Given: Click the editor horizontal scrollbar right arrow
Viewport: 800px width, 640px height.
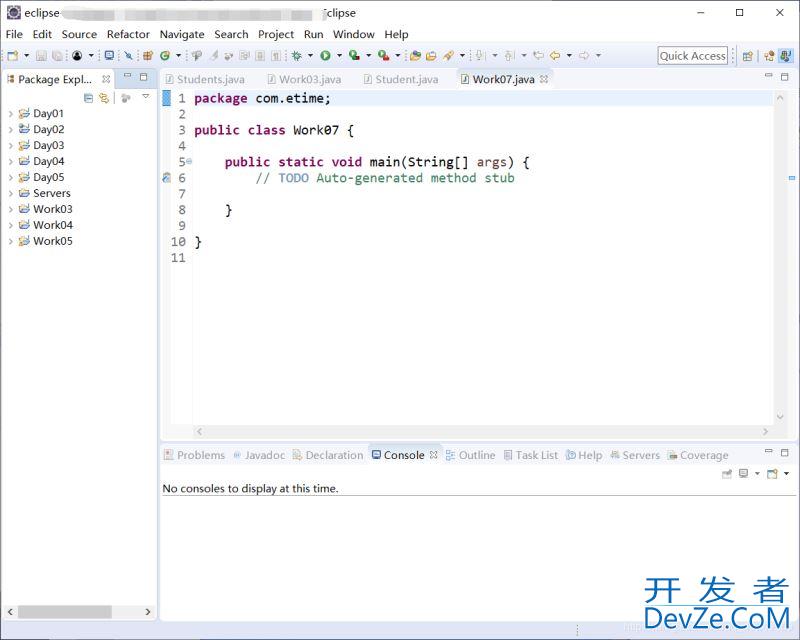Looking at the screenshot, I should click(x=765, y=431).
